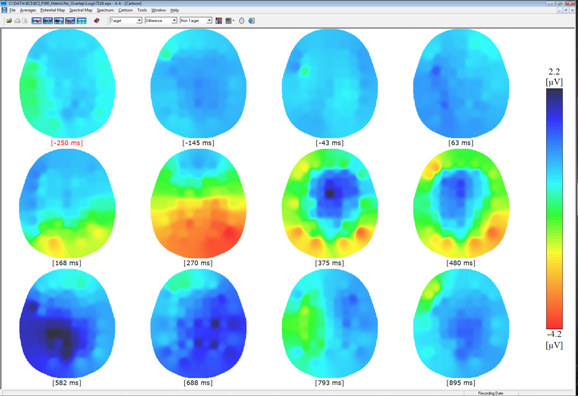Viewport: 578px width, 396px height.
Task: Click the [582 ms] time label
Action: (67, 383)
